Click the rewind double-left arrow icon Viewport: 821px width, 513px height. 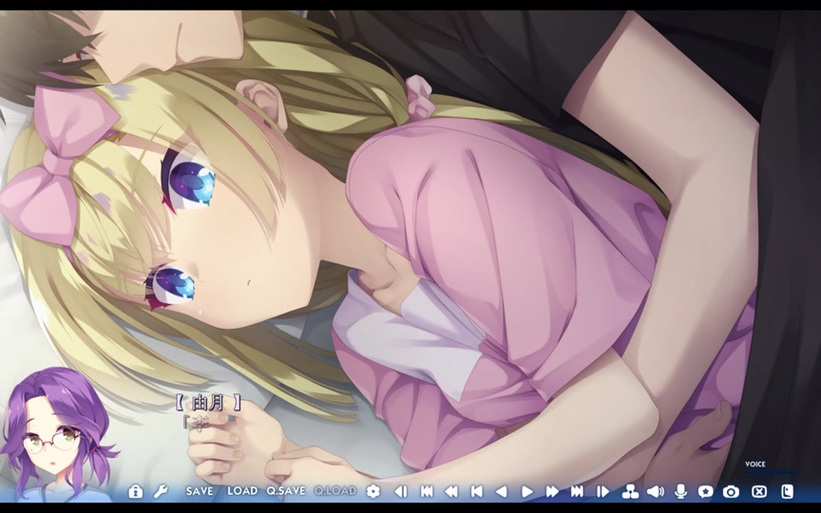point(451,492)
